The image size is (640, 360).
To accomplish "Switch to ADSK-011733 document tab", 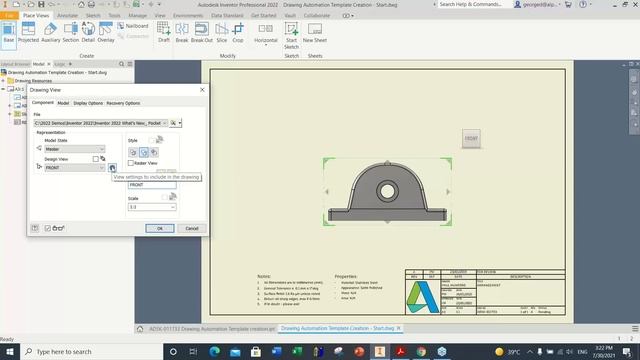I will [x=211, y=329].
